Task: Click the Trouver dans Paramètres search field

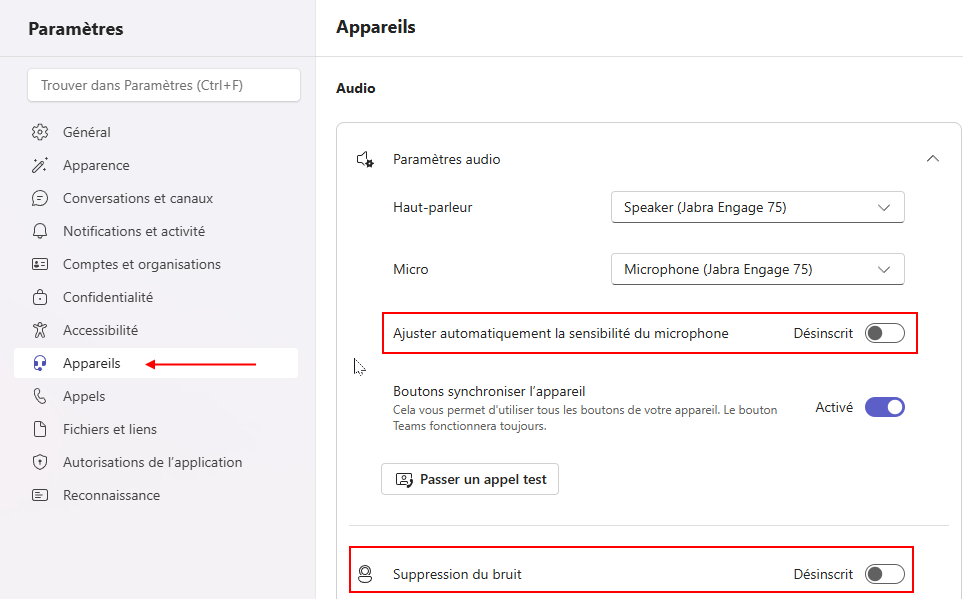Action: 164,85
